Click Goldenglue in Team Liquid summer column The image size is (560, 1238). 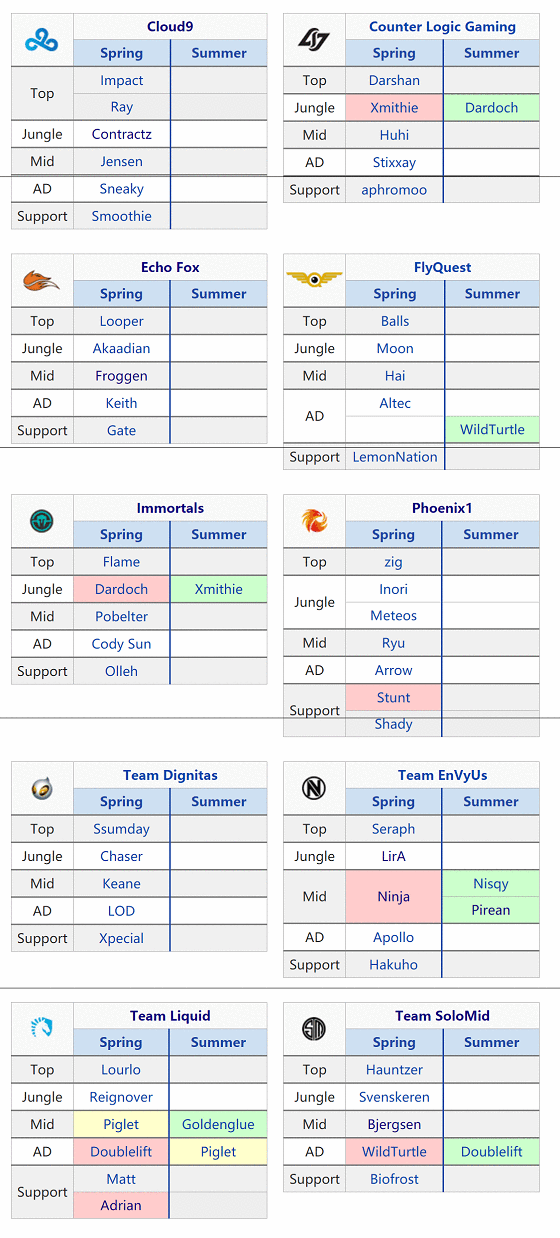[218, 1124]
